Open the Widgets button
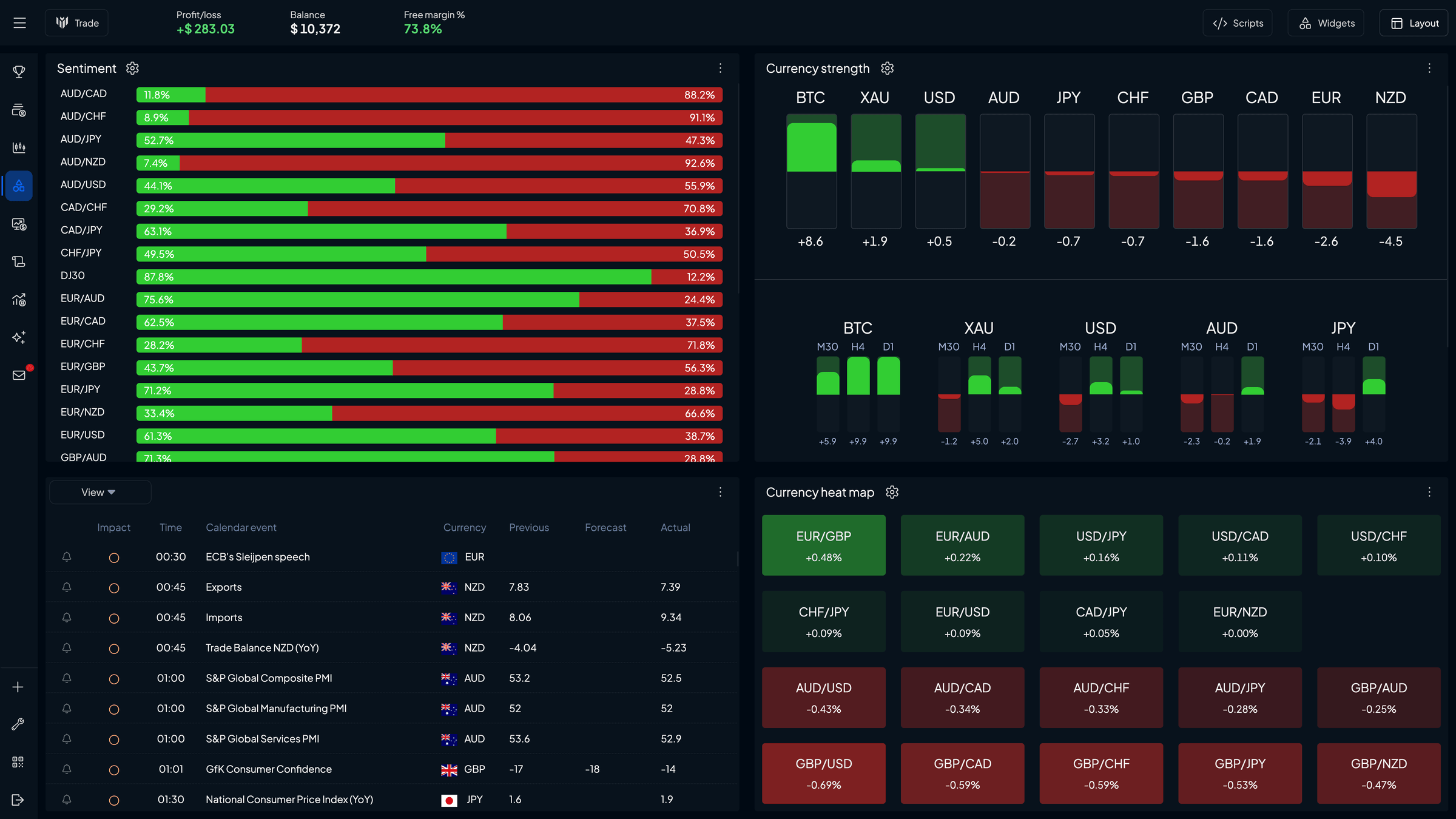Viewport: 1456px width, 819px height. (x=1326, y=23)
